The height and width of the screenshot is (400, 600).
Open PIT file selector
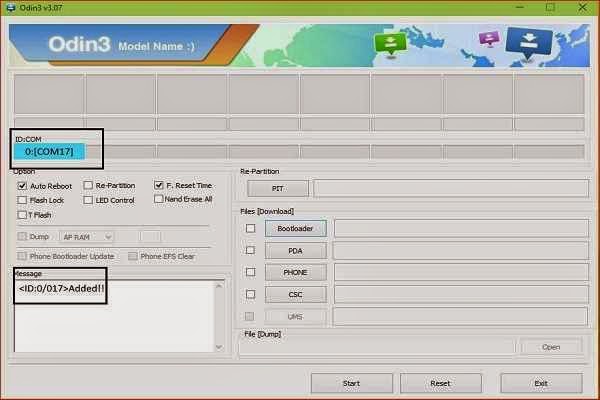277,189
